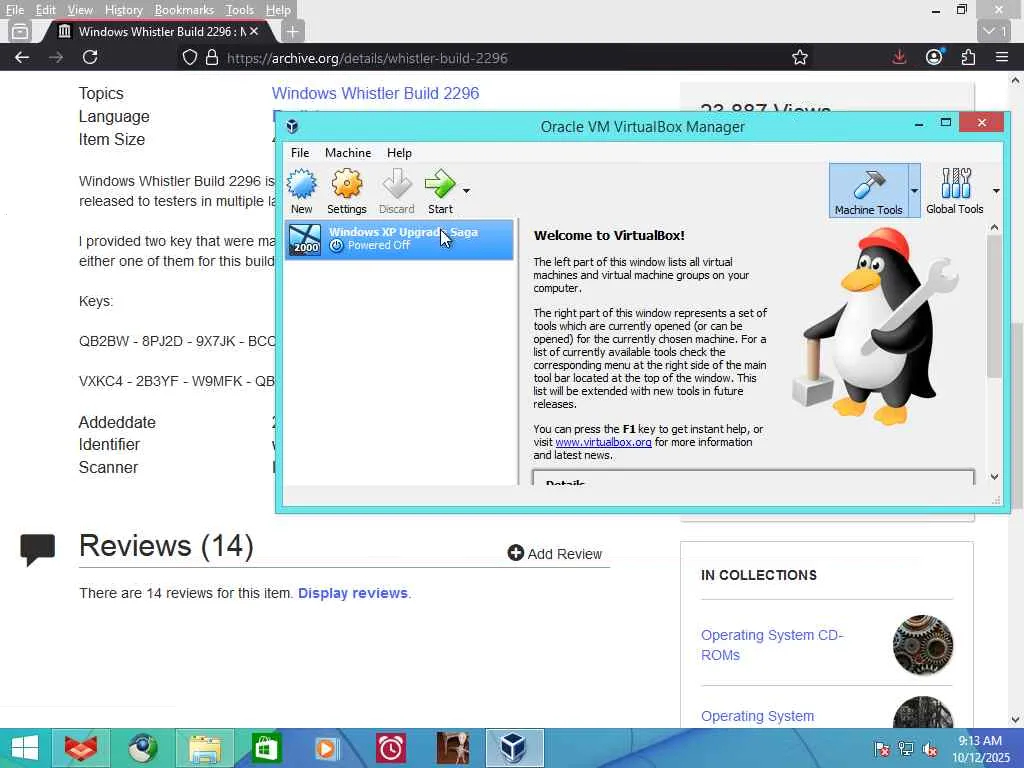The image size is (1024, 768).
Task: Open Windows Whistler Build 2296 topic link
Action: coord(376,93)
